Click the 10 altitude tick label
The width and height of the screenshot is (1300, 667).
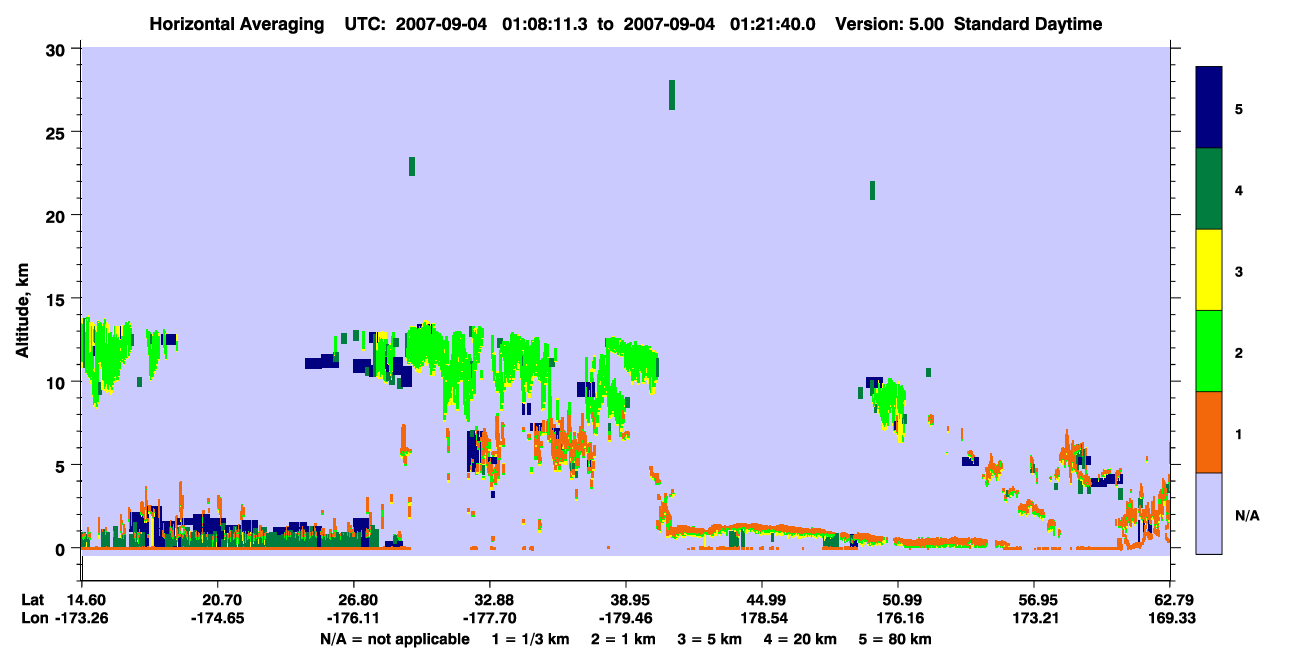pyautogui.click(x=58, y=382)
